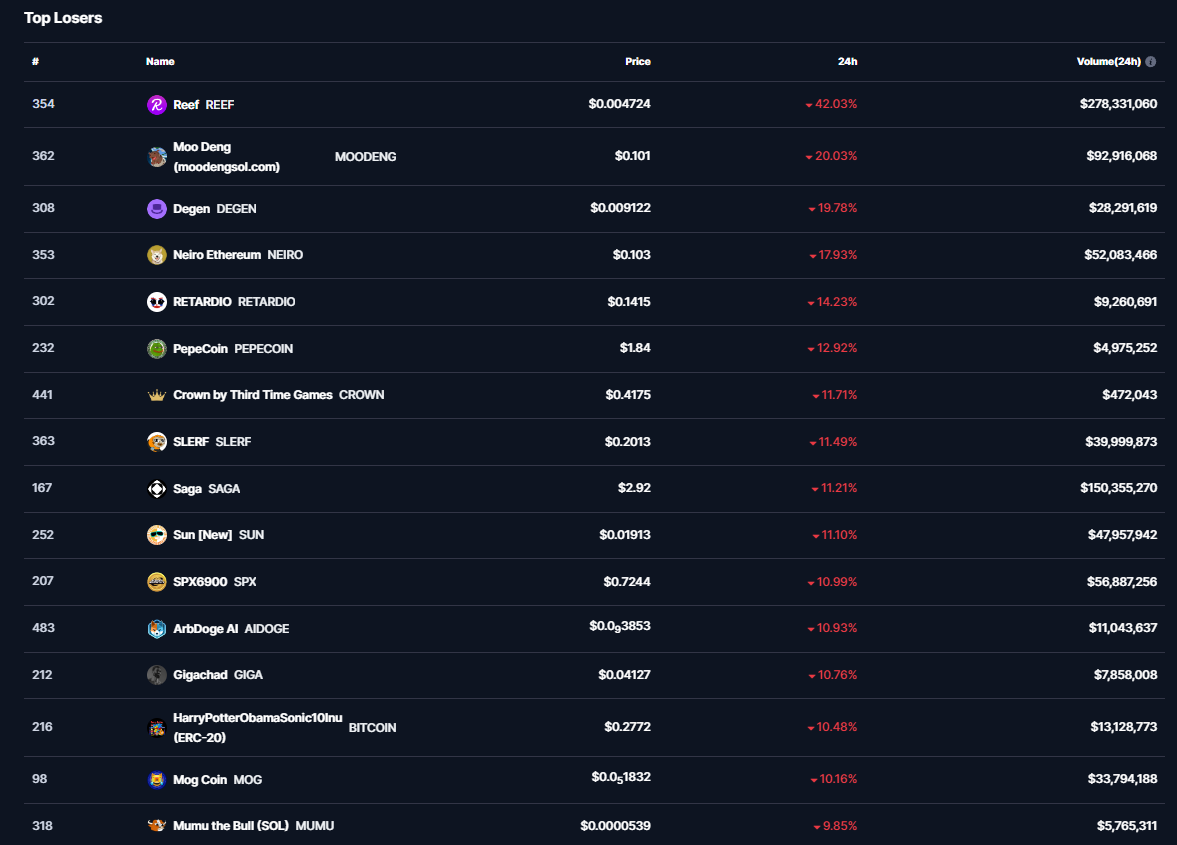Screen dimensions: 1177x845
Task: Open HarryPotterObamaSonic10Inu coin link
Action: click(x=257, y=718)
